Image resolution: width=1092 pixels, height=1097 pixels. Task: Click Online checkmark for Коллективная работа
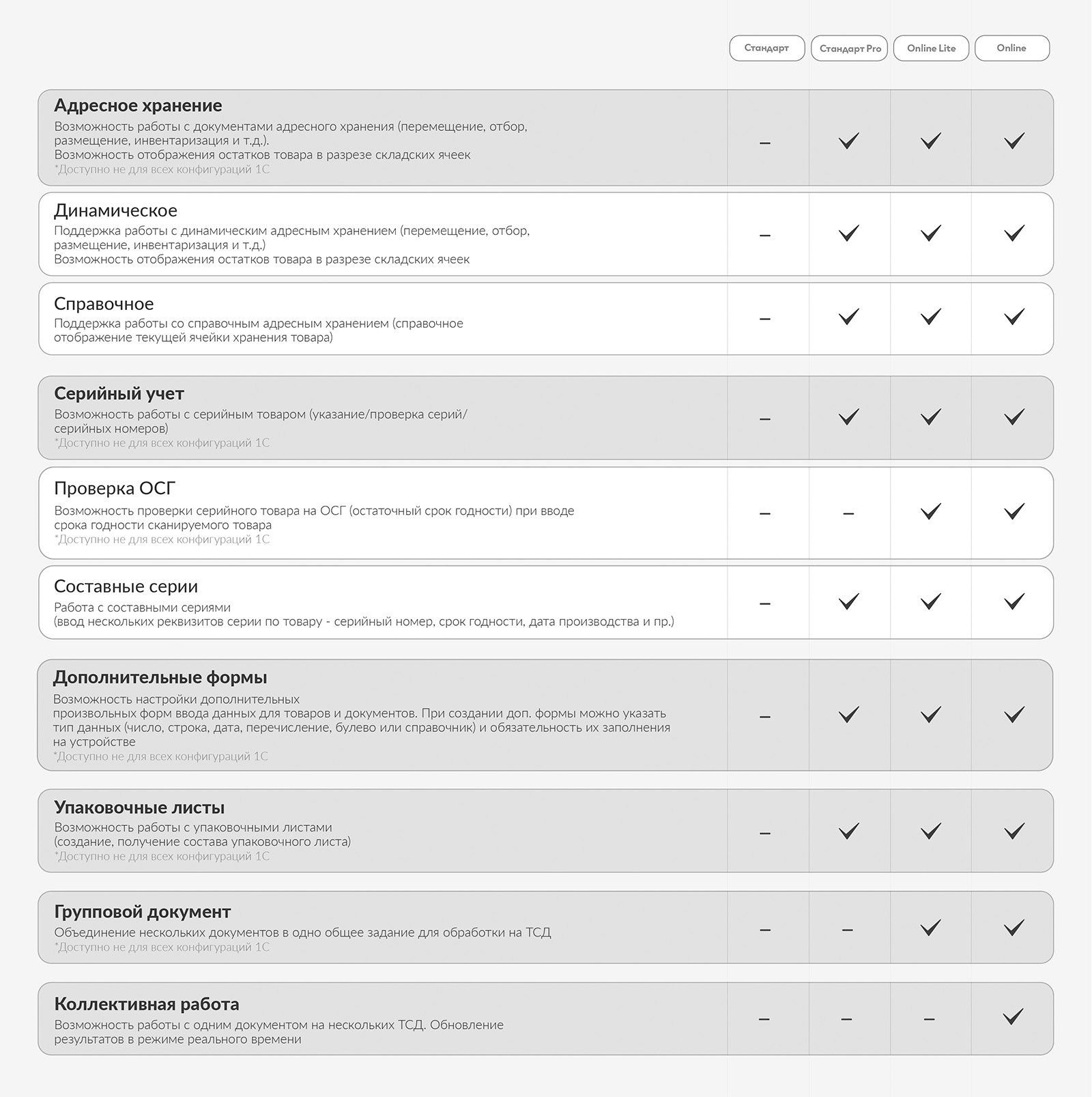tap(1014, 1017)
